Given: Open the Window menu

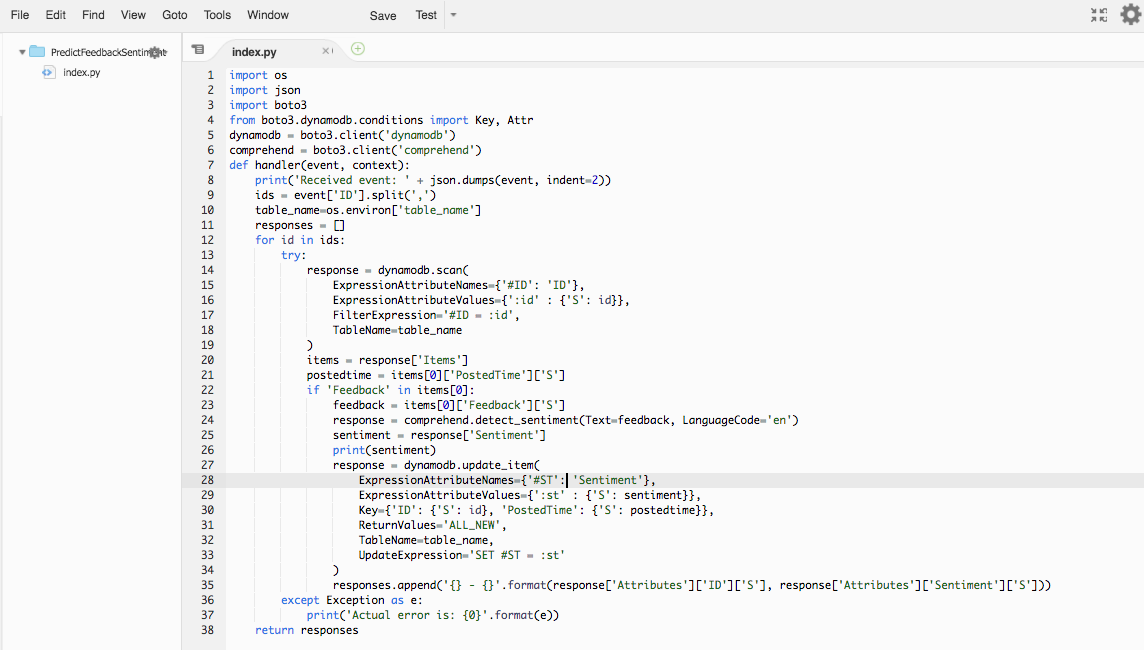Looking at the screenshot, I should pos(268,15).
